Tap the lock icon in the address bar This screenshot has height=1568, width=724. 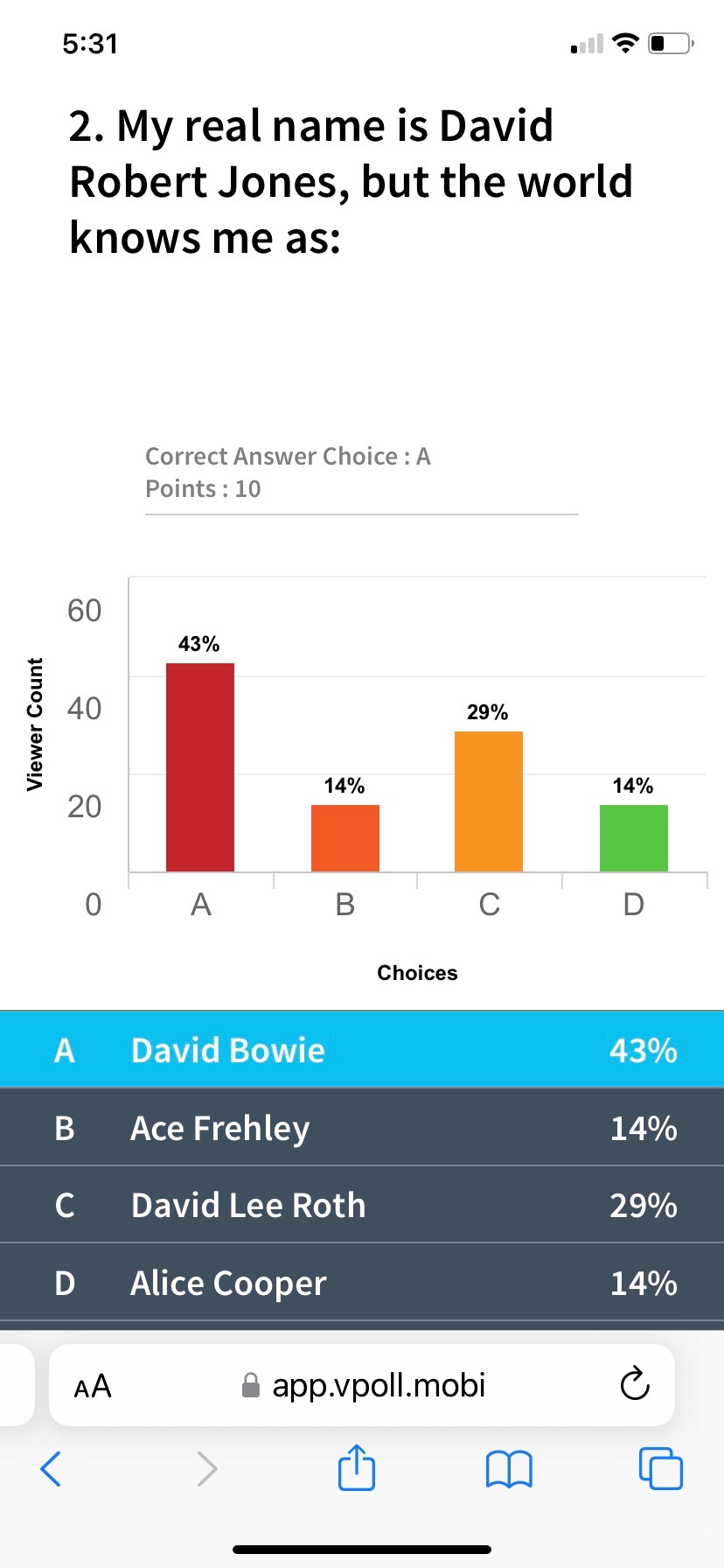click(251, 1385)
